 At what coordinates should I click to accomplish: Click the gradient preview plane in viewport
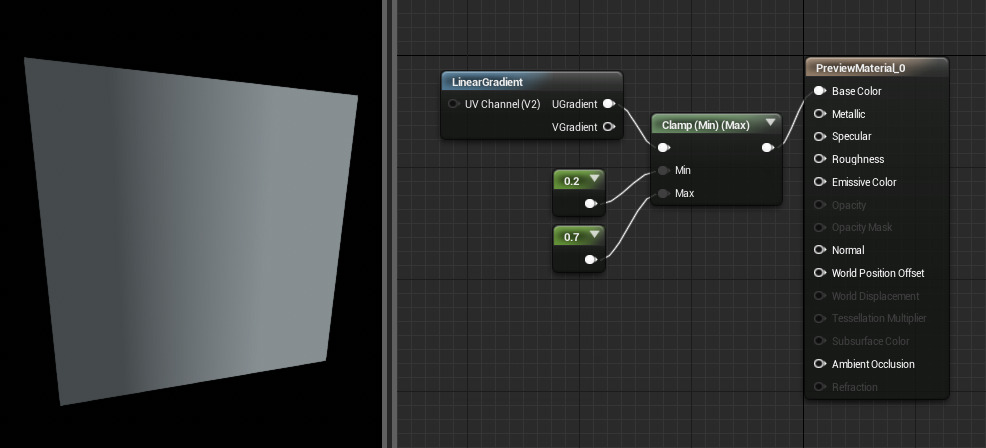pyautogui.click(x=190, y=230)
